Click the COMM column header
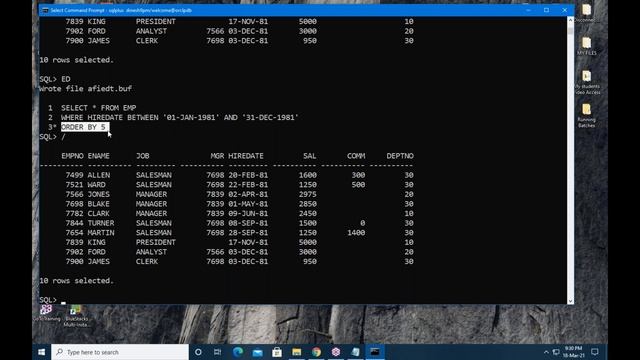This screenshot has width=640, height=360. [x=356, y=156]
